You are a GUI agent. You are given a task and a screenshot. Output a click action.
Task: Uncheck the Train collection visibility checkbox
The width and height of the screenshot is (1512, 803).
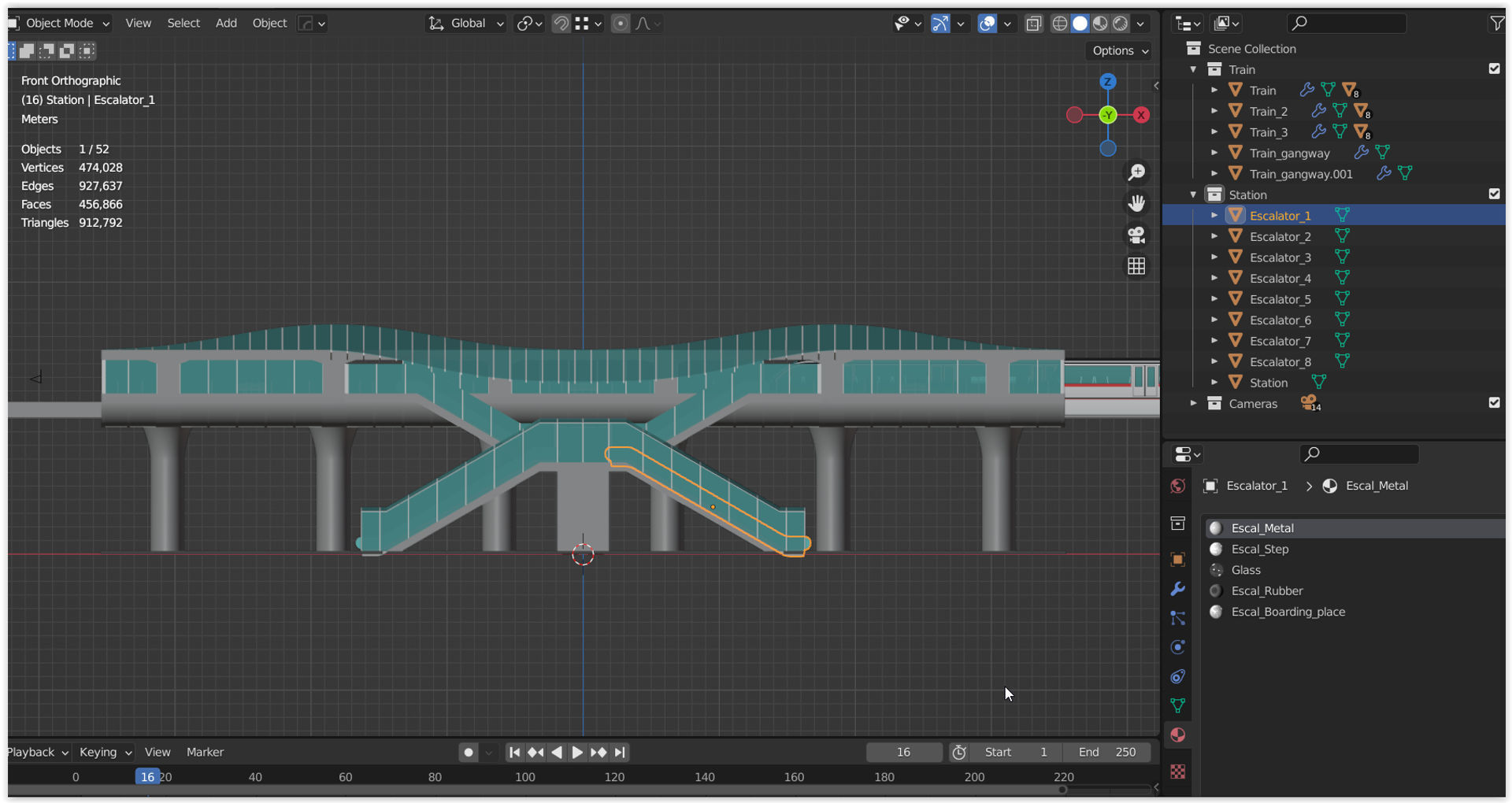1494,68
